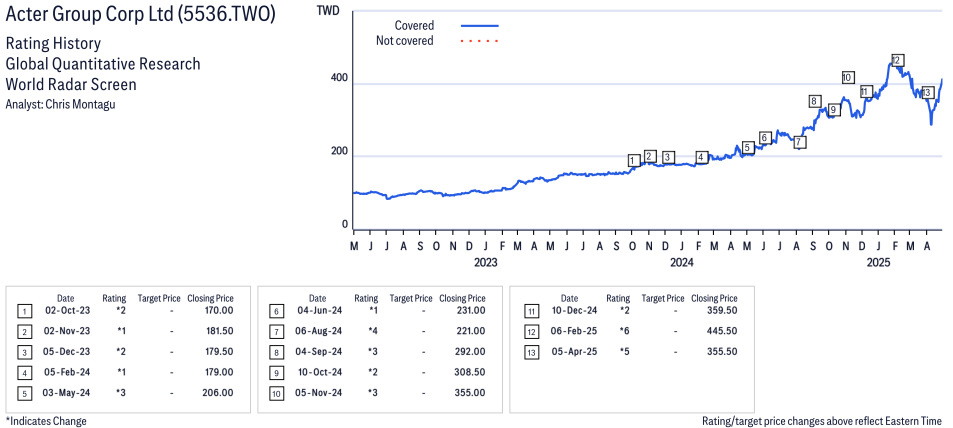Select chart marker 12 at the price peak

[896, 60]
